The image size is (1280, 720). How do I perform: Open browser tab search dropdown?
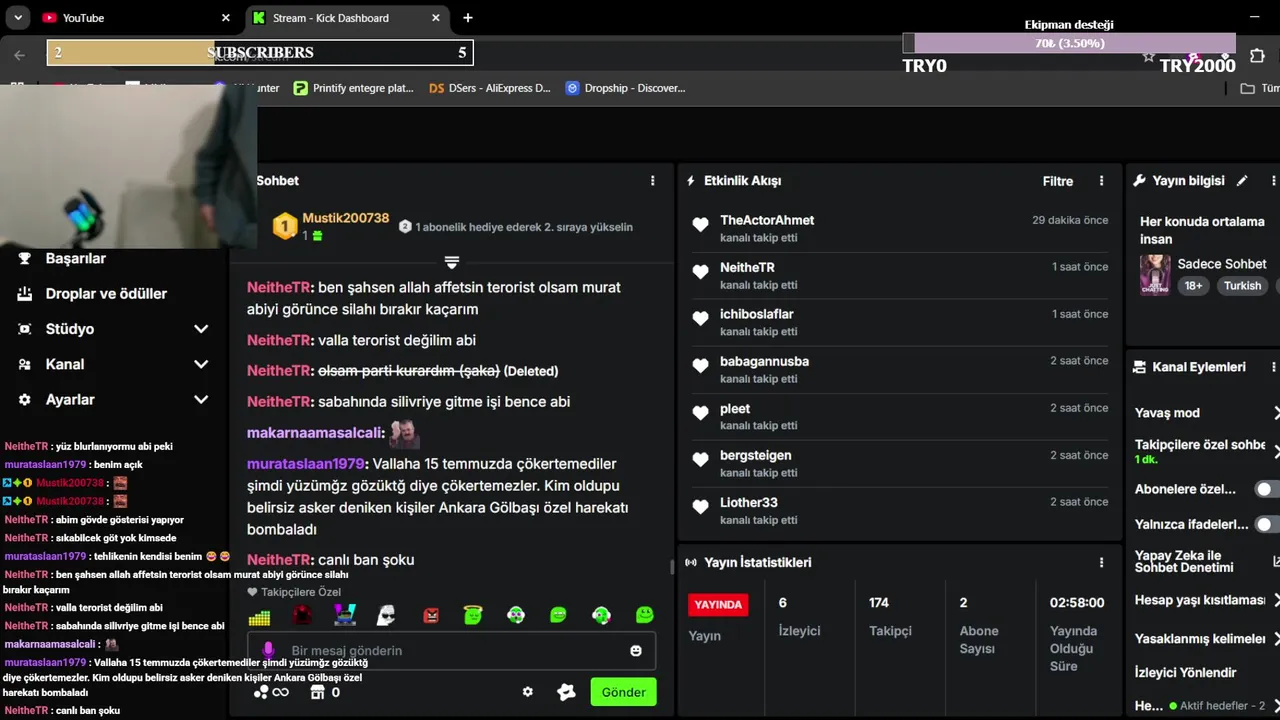[x=18, y=18]
